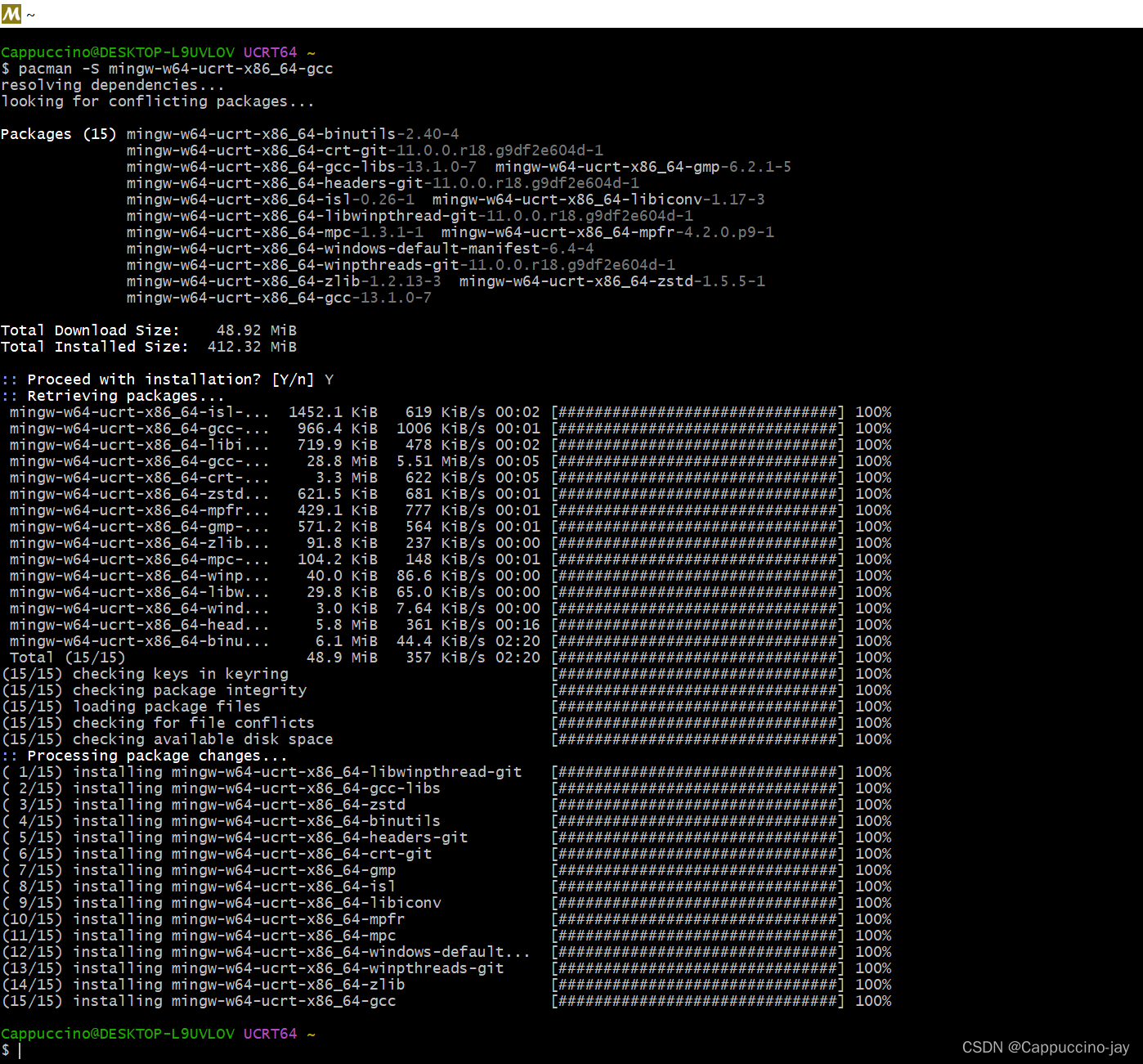Click the '( 7/15) installing gmp' line
The width and height of the screenshot is (1143, 1064).
199,870
